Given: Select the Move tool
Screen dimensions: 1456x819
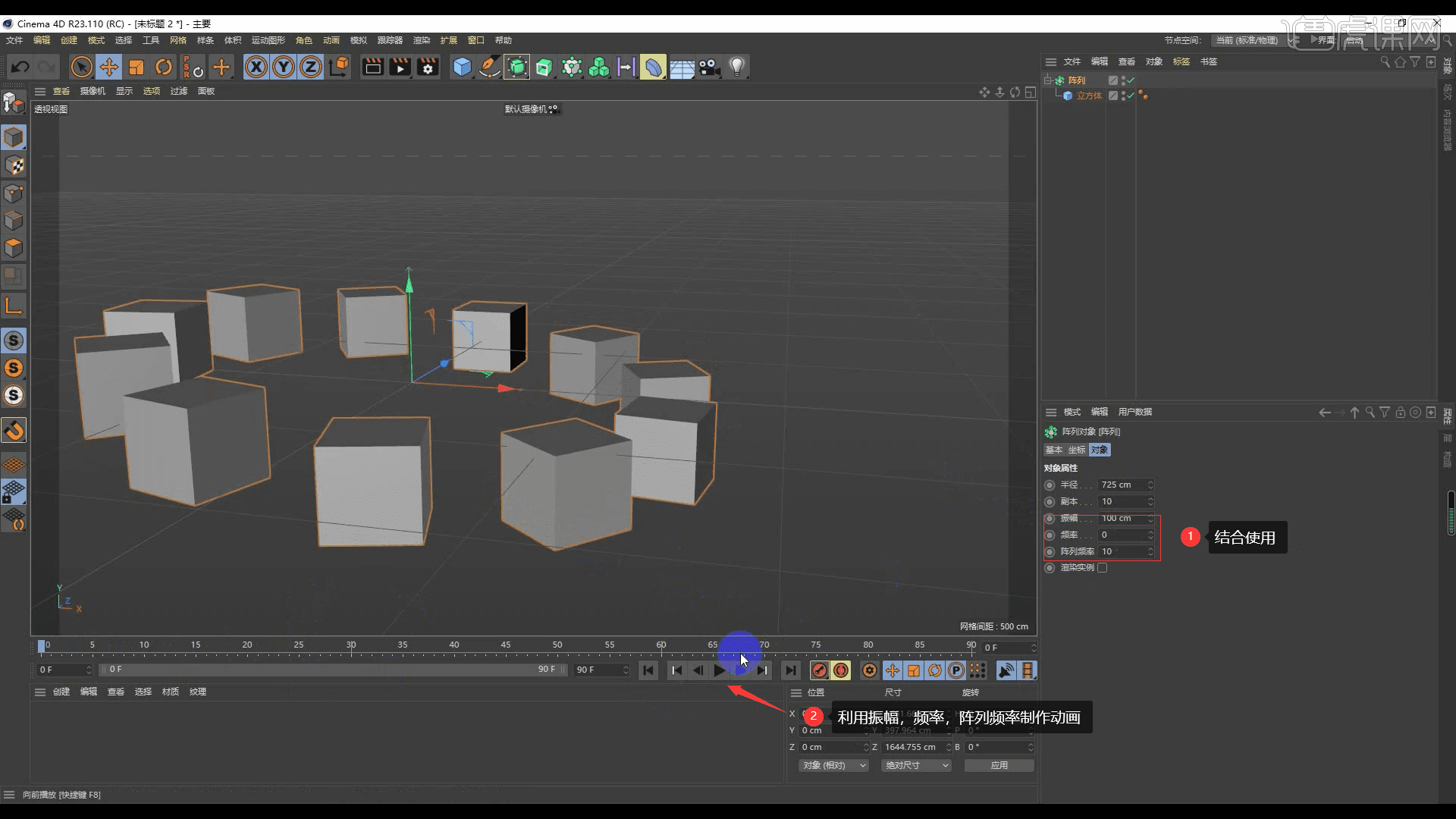Looking at the screenshot, I should point(109,67).
